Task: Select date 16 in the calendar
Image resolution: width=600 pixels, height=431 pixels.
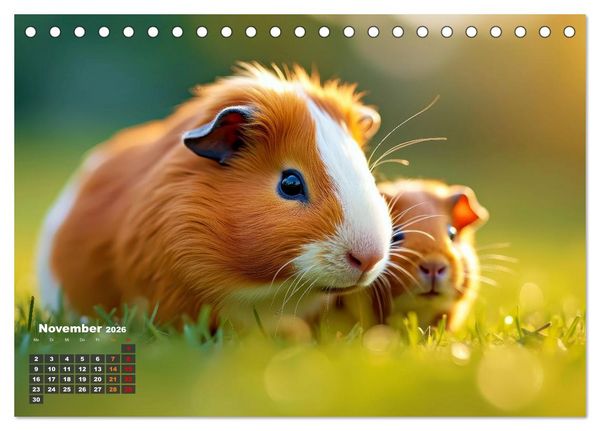Action: click(x=36, y=379)
